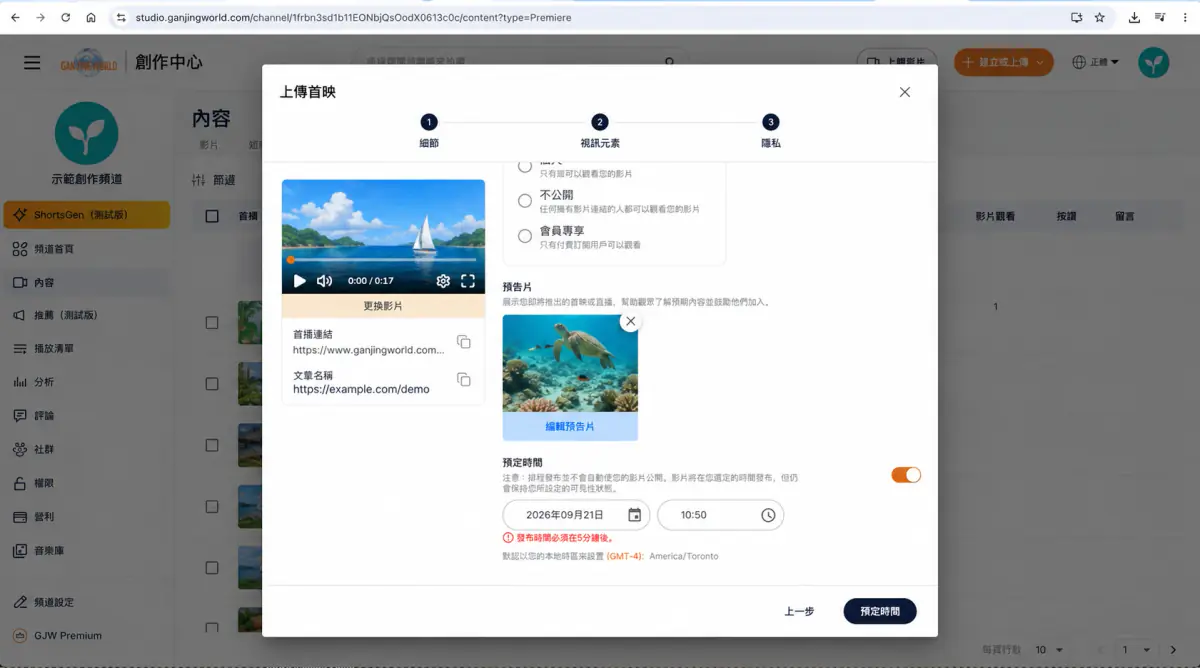Open browser downloads icon

(1134, 17)
